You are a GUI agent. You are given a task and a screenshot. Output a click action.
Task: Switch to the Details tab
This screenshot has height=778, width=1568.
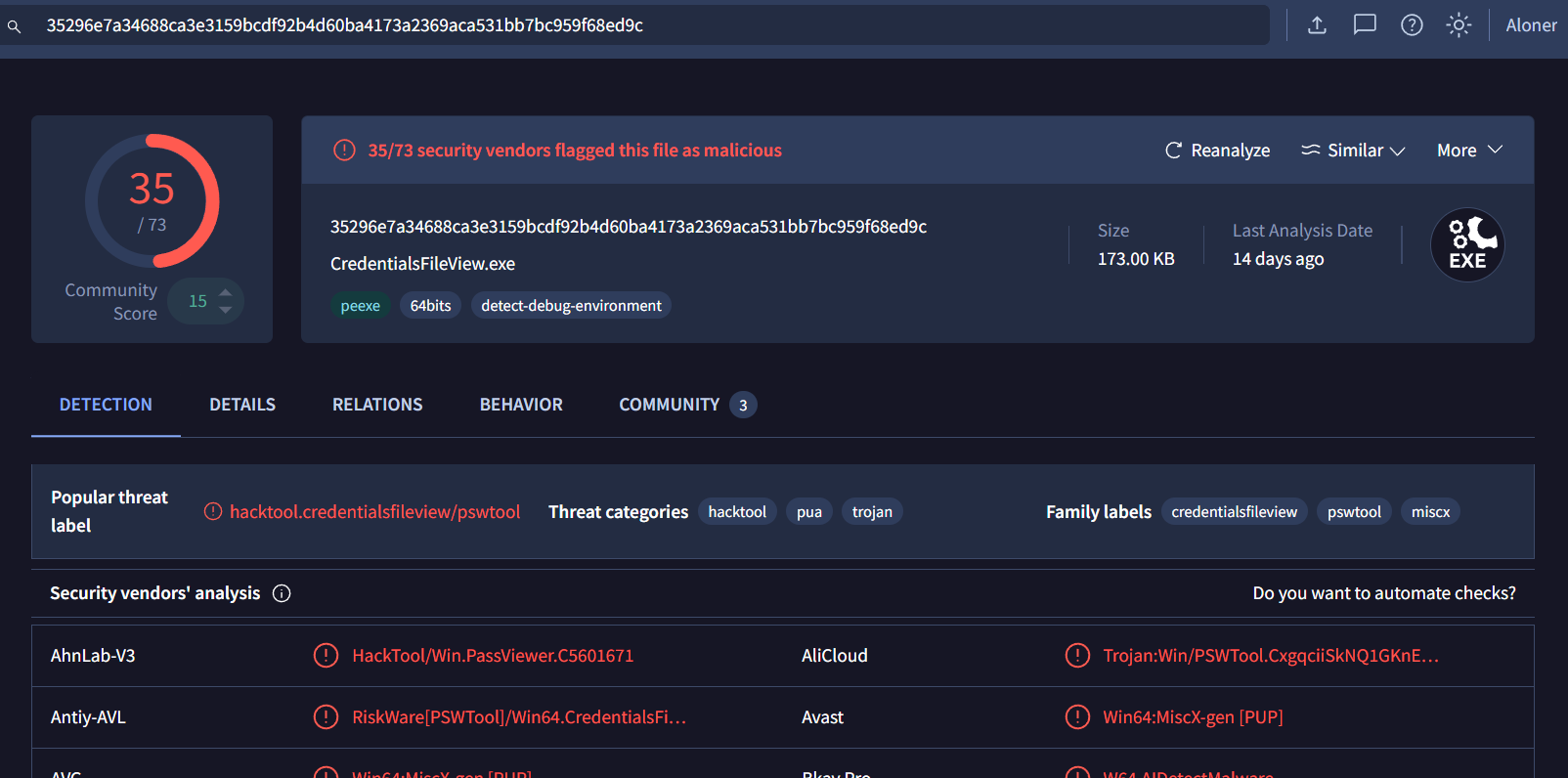[242, 405]
